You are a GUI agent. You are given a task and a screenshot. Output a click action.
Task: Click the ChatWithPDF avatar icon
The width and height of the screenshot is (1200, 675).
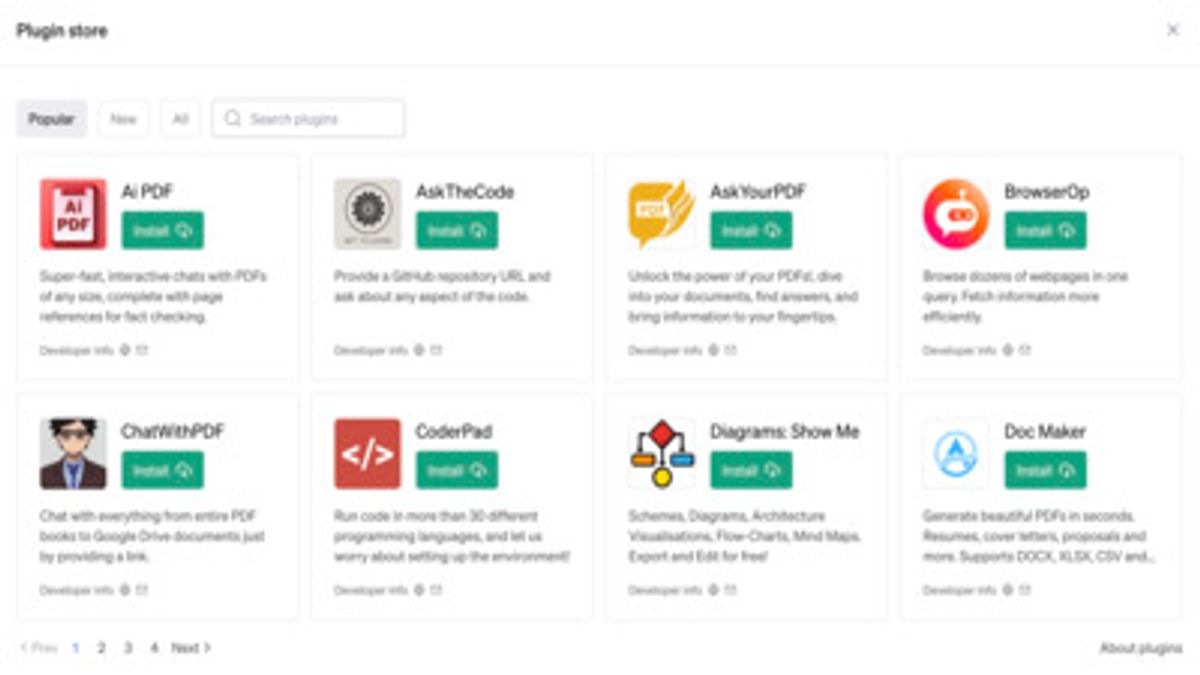pyautogui.click(x=73, y=454)
